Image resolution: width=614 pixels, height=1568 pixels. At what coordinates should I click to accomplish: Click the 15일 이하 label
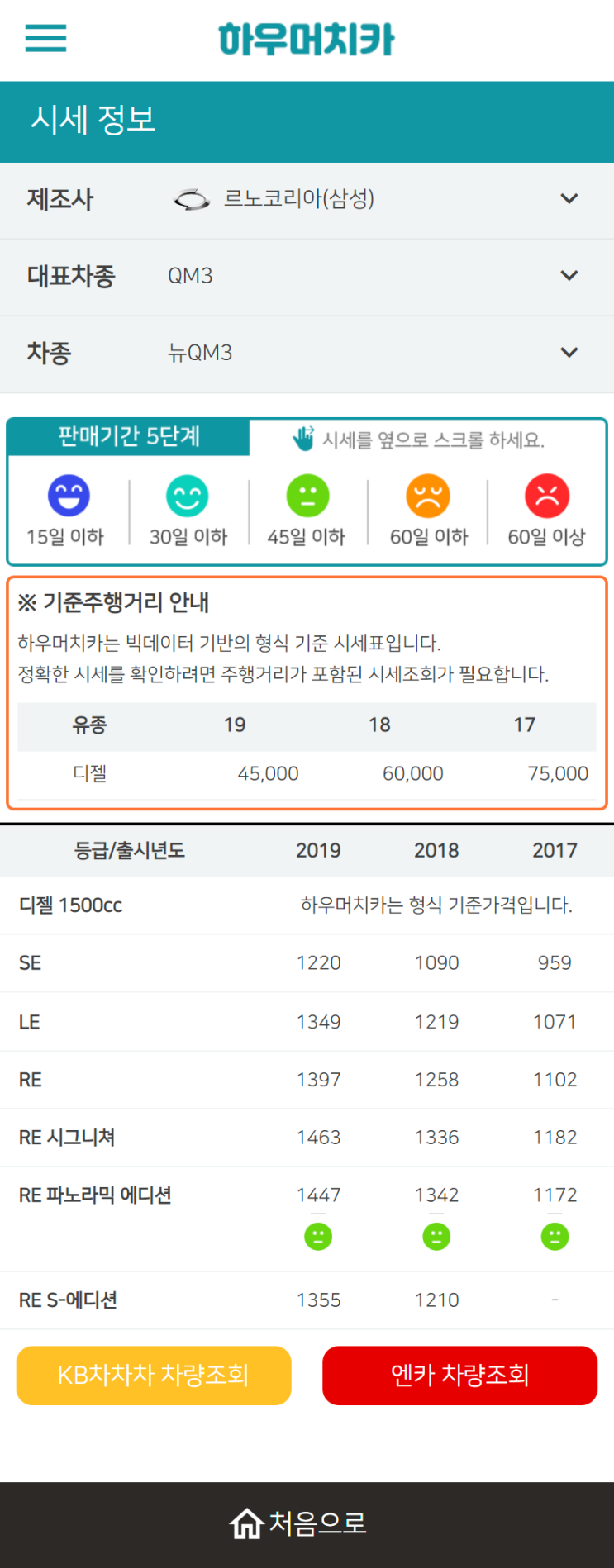pos(65,537)
